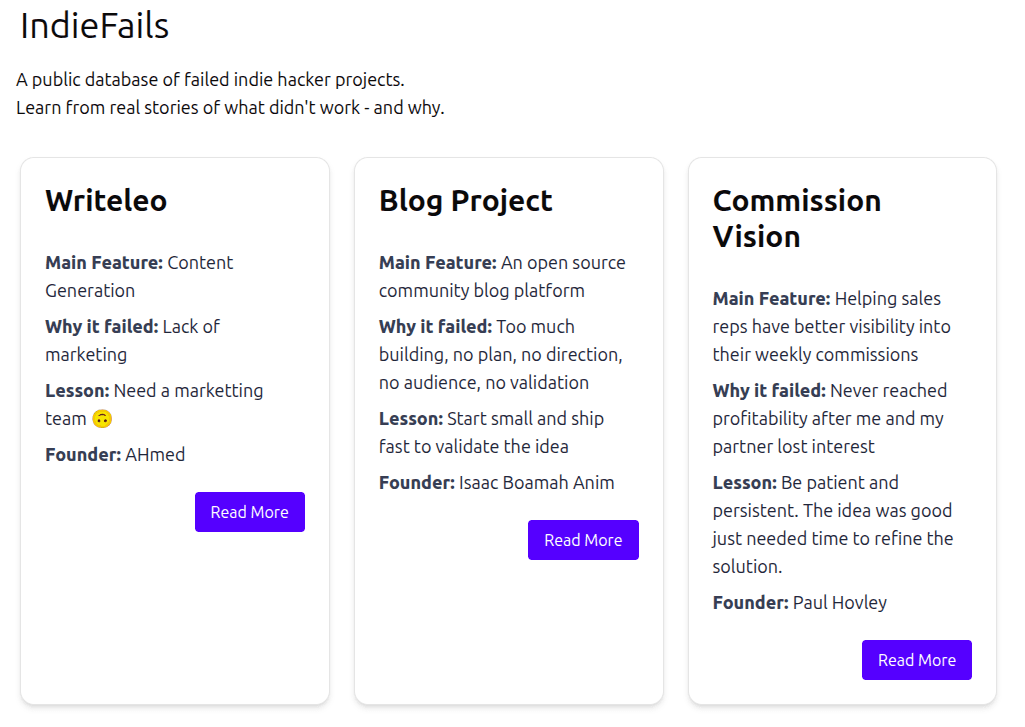
Task: Click Blog Project's Why it failed text
Action: click(501, 354)
